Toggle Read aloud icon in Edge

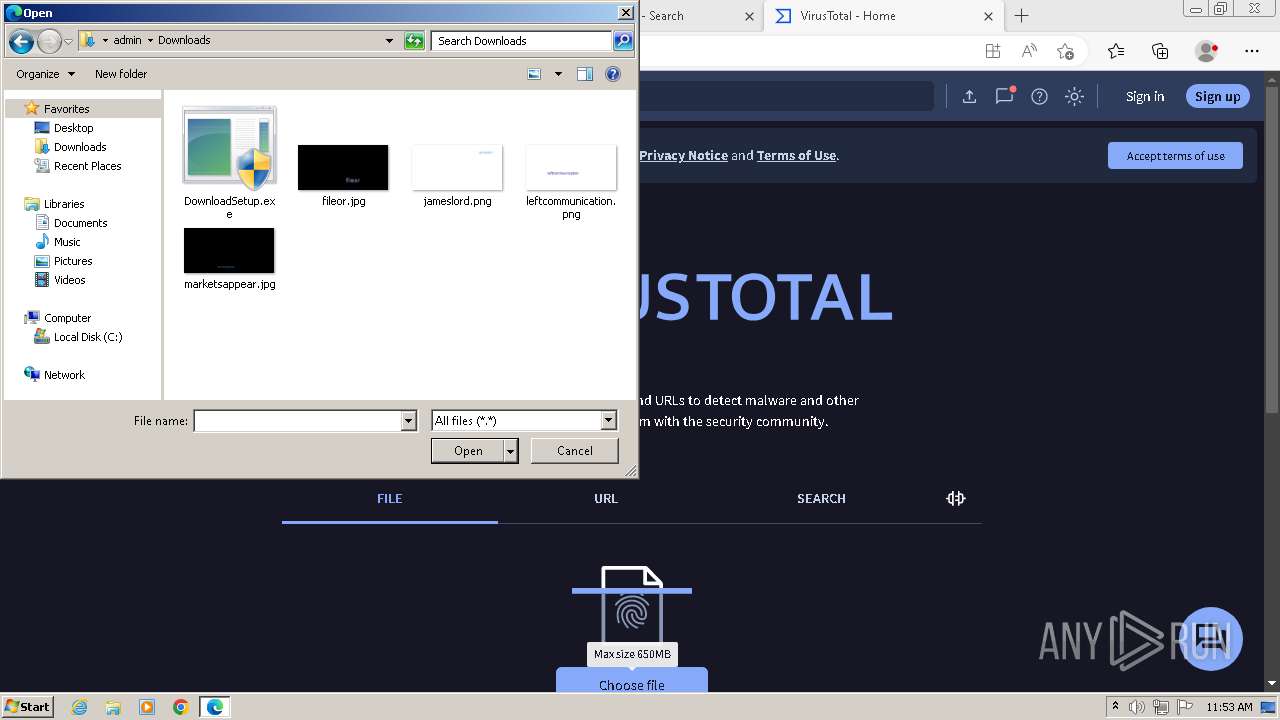pos(1029,51)
